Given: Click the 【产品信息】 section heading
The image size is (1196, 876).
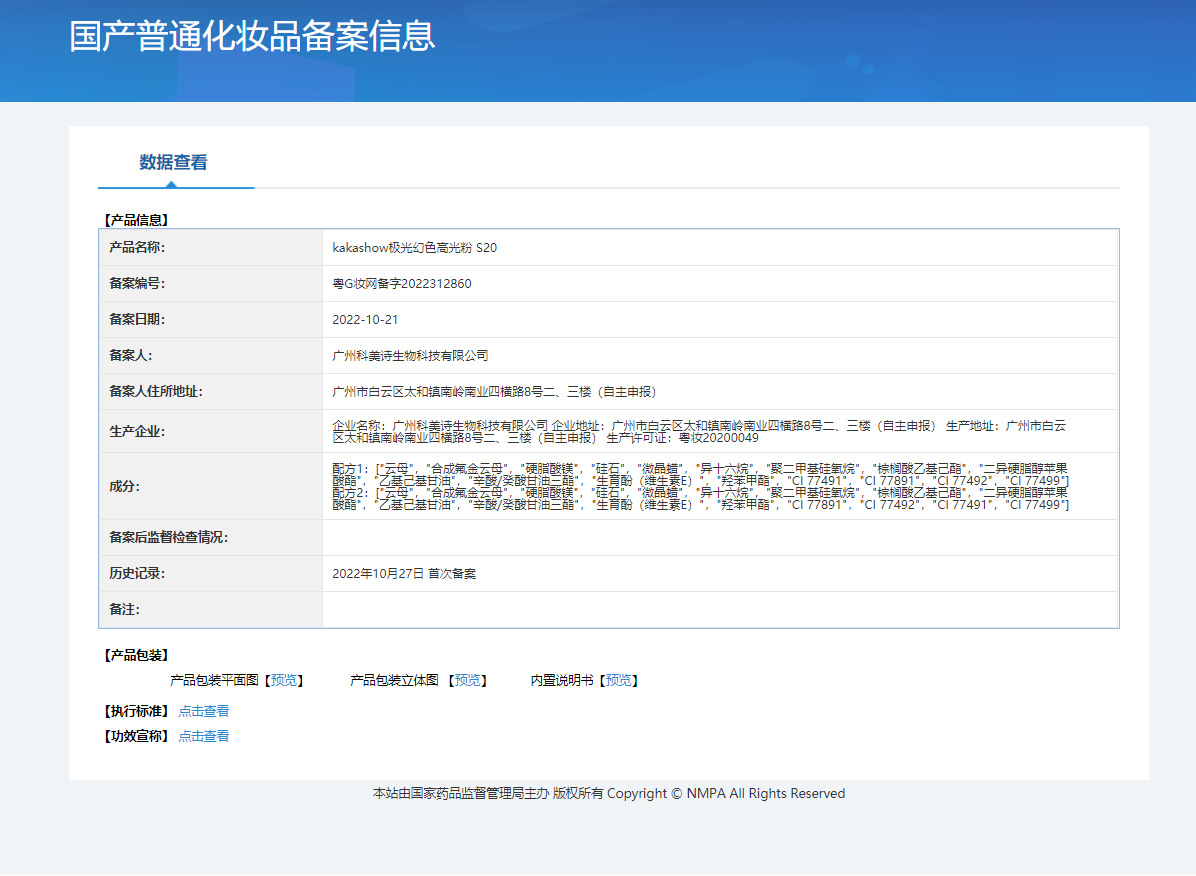Looking at the screenshot, I should click(x=136, y=220).
